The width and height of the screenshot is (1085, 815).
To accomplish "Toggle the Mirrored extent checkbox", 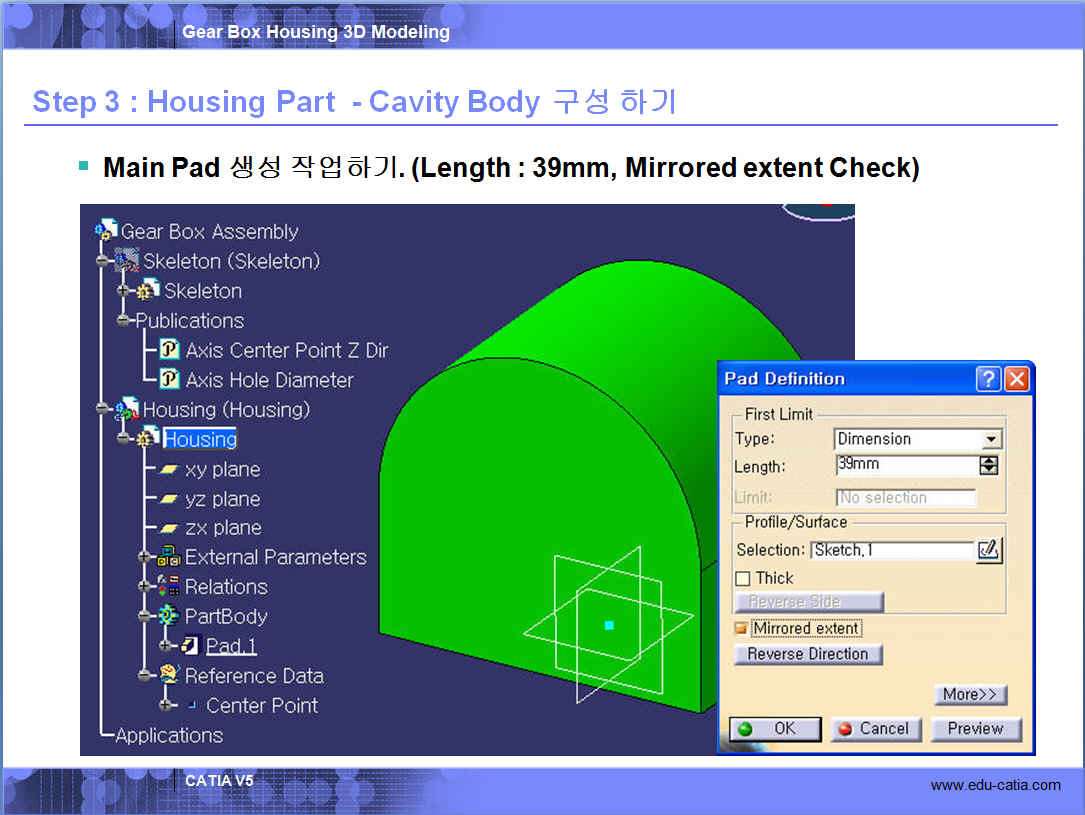I will tap(741, 628).
